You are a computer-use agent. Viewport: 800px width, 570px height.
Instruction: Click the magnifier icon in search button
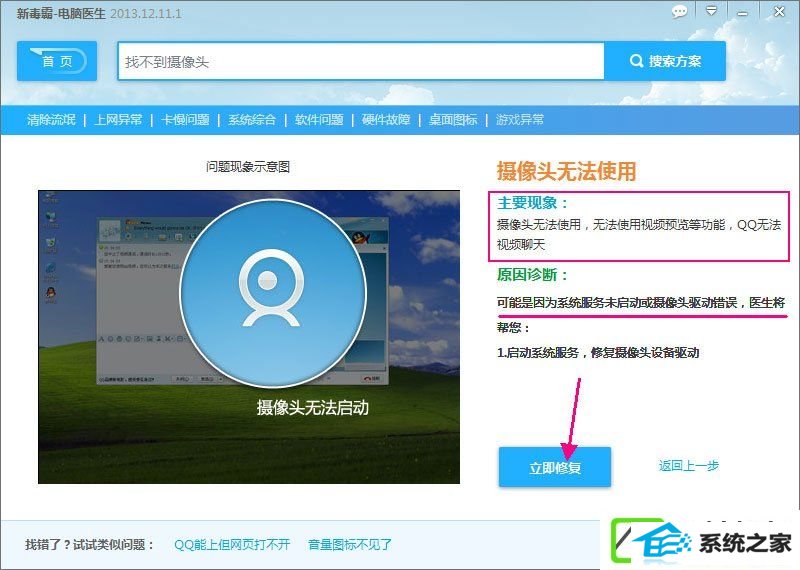636,61
